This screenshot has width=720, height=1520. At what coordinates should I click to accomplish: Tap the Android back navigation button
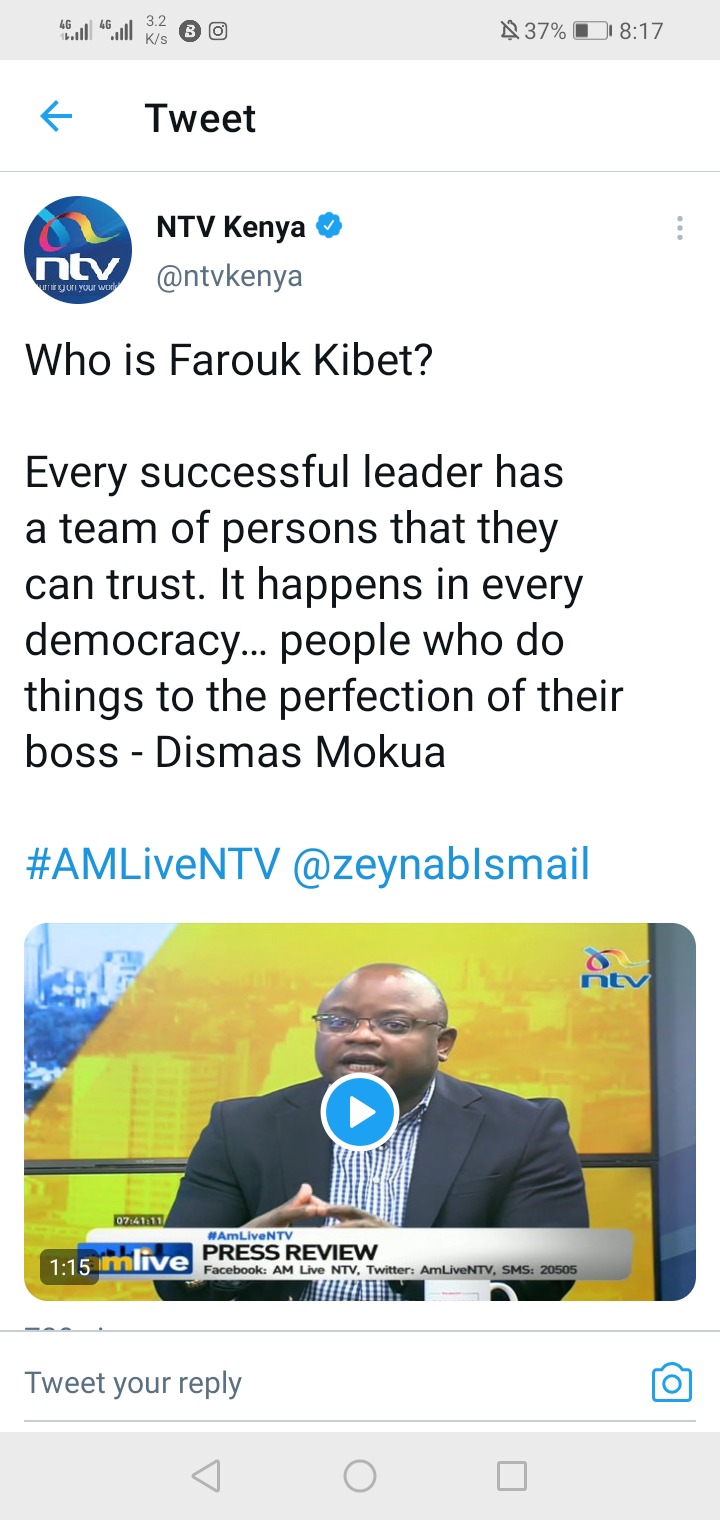[206, 1476]
